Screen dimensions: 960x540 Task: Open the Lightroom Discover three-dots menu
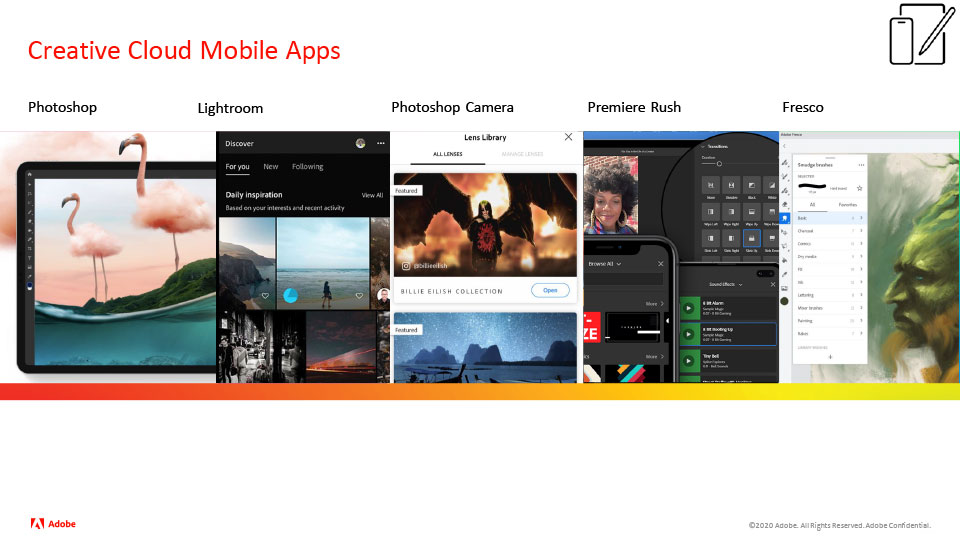point(380,144)
